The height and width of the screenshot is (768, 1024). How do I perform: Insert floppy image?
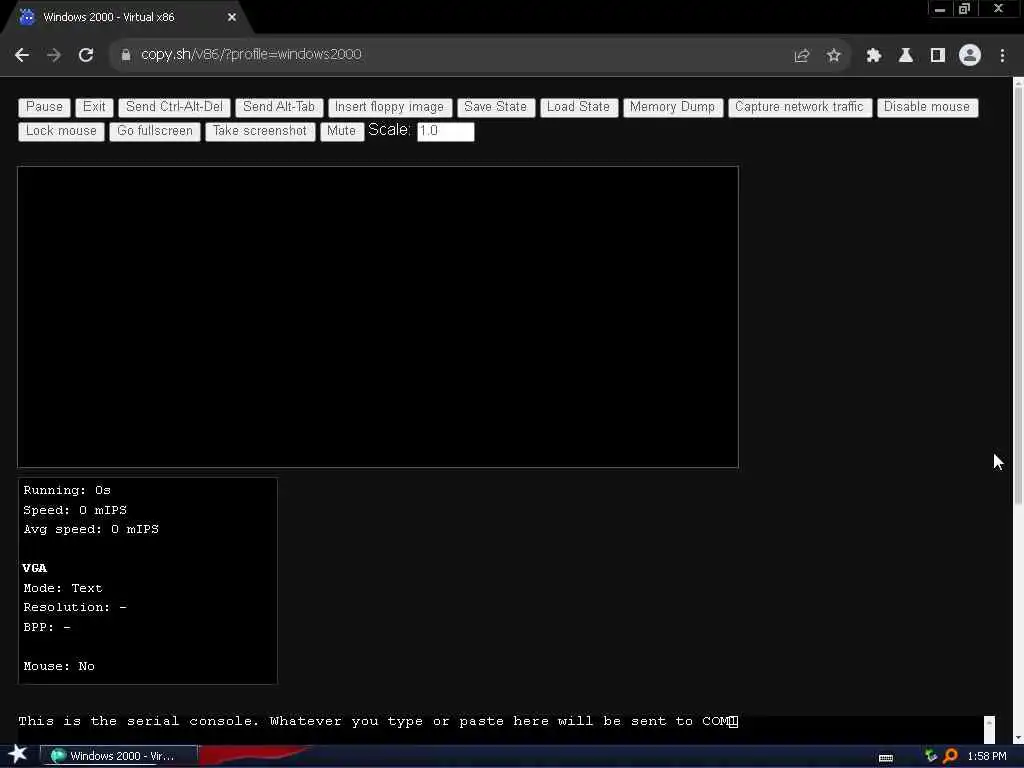coord(389,107)
